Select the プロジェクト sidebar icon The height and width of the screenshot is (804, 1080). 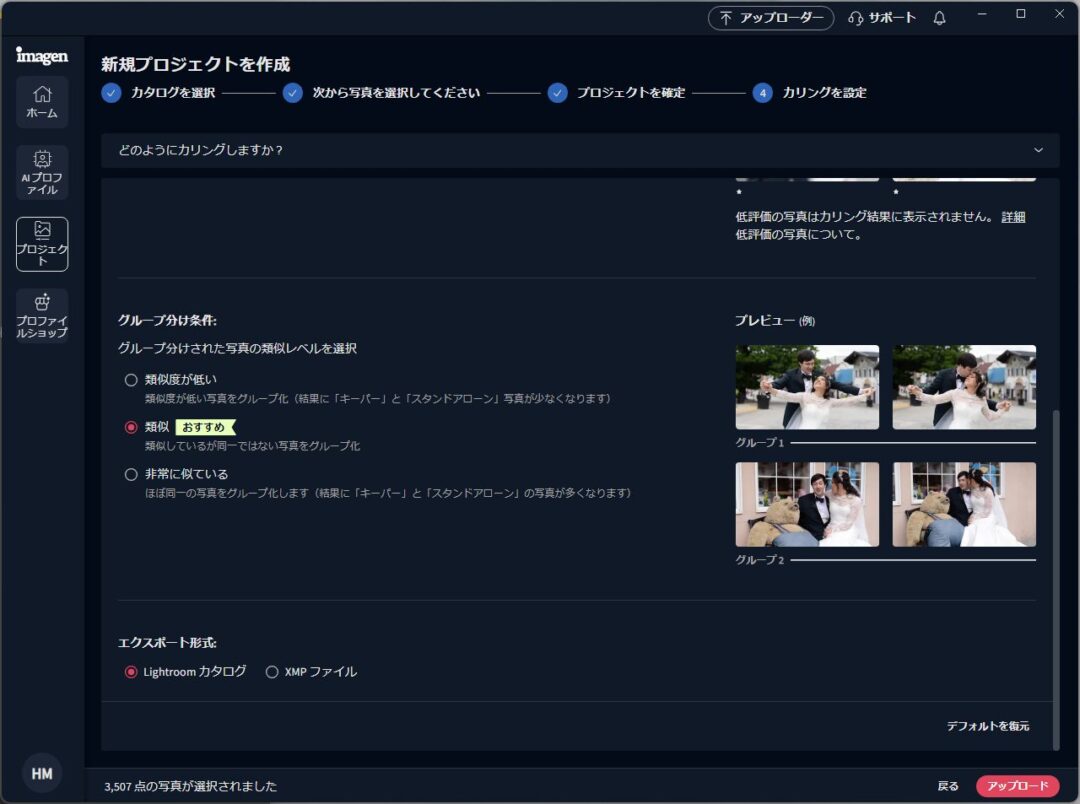pyautogui.click(x=42, y=243)
